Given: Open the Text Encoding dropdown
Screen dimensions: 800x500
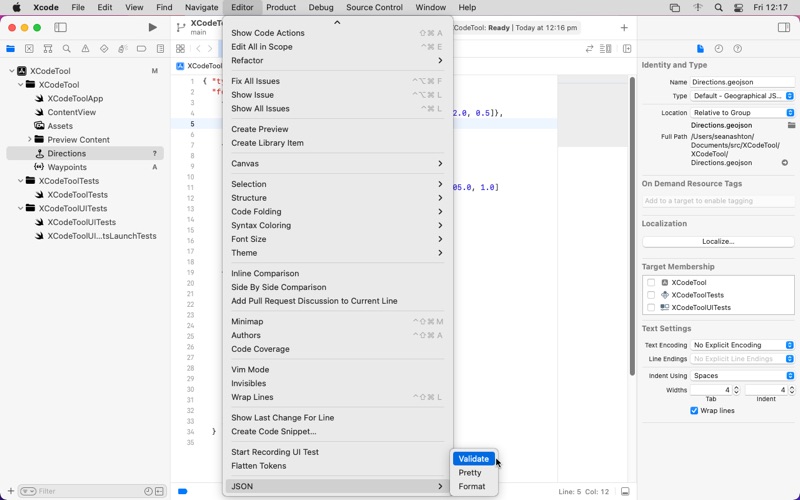Looking at the screenshot, I should tap(742, 345).
